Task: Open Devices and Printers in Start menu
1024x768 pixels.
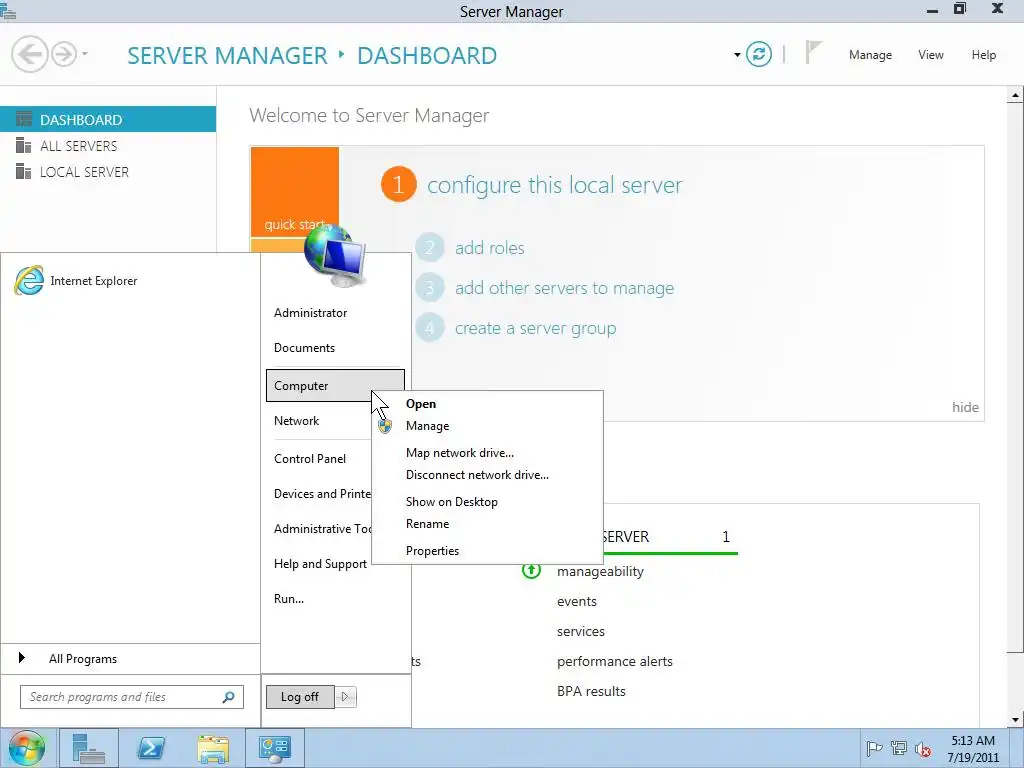Action: (x=322, y=494)
